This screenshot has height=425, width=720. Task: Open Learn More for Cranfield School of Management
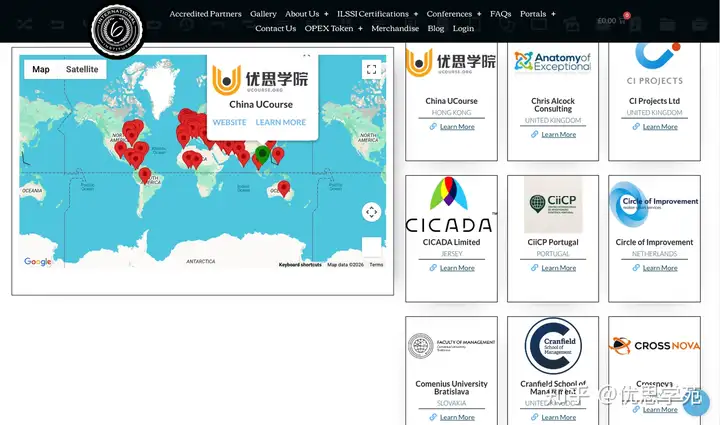pos(558,417)
